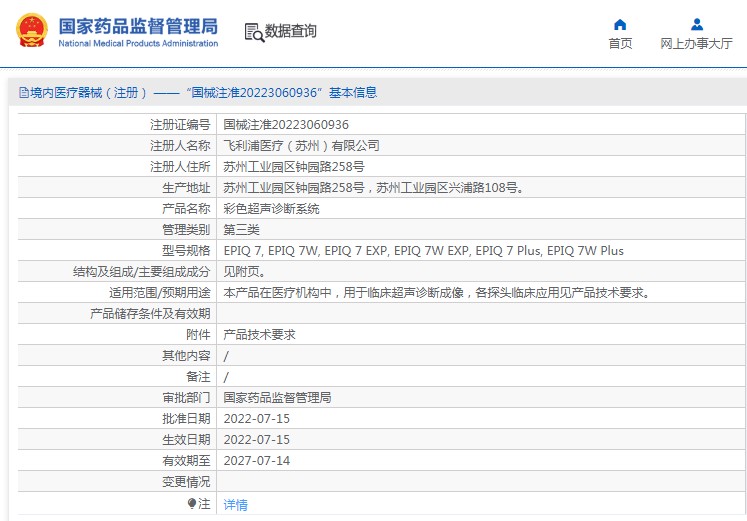Click the 国家药品监督管理局 header title
This screenshot has height=521, width=747.
click(138, 26)
